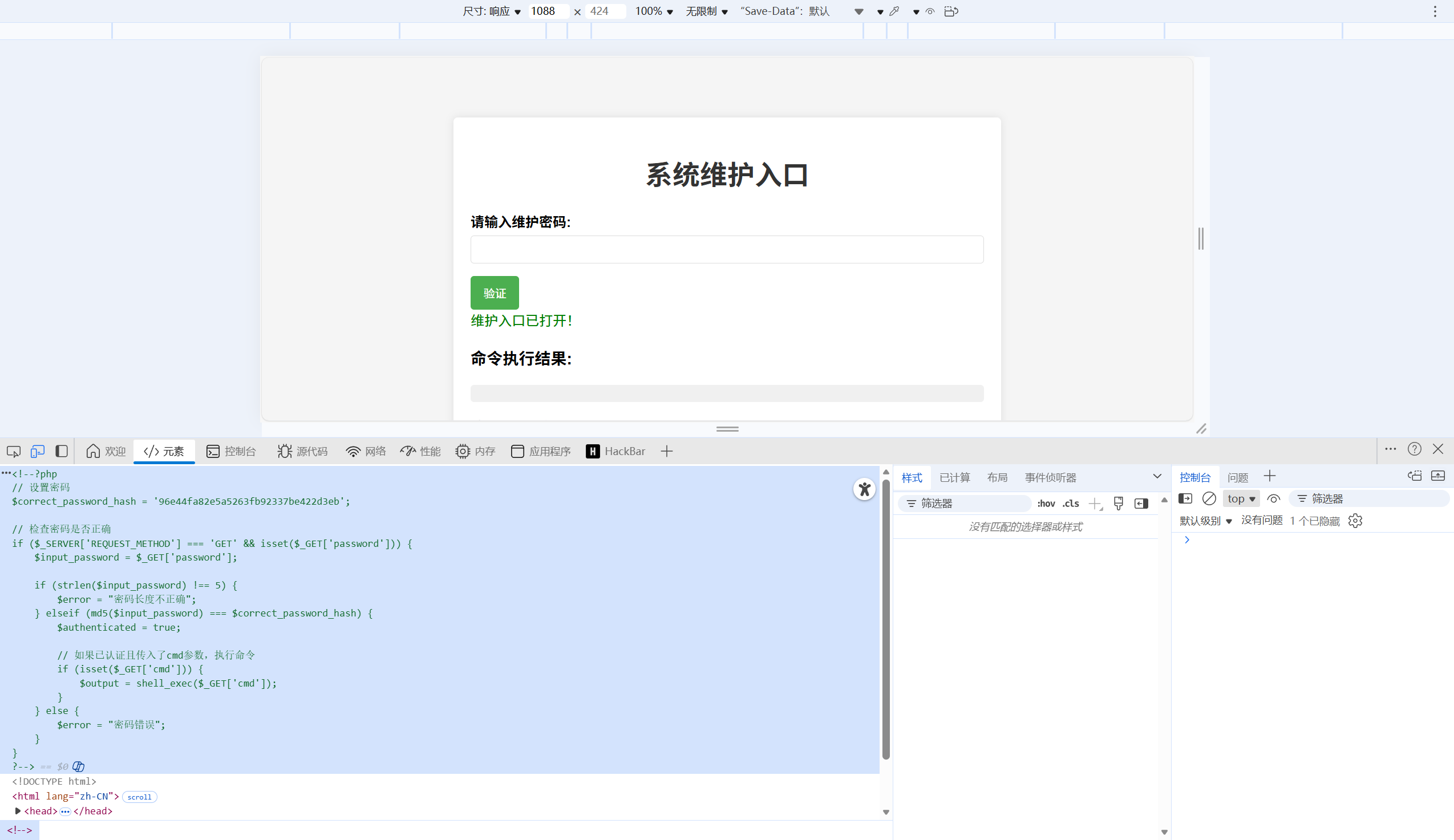
Task: Open console settings with the gear icon
Action: click(x=1355, y=521)
